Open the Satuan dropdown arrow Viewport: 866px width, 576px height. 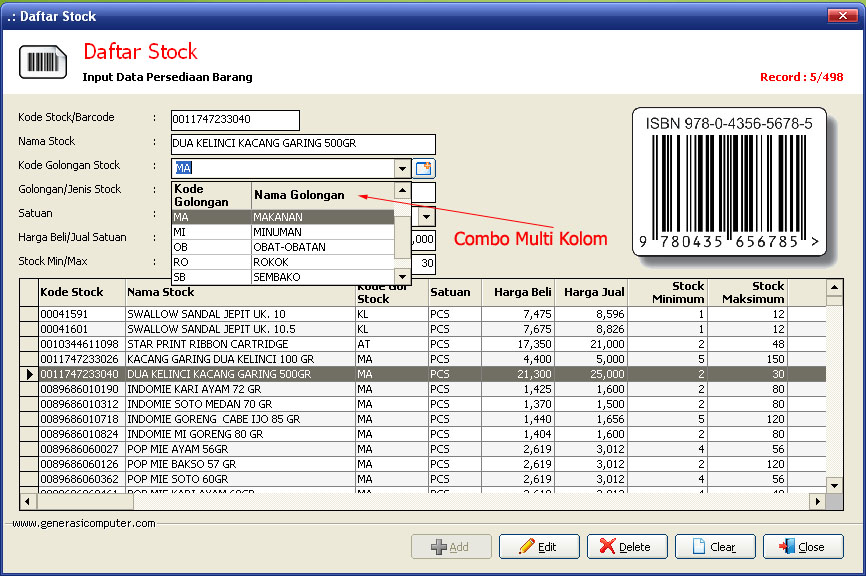426,216
